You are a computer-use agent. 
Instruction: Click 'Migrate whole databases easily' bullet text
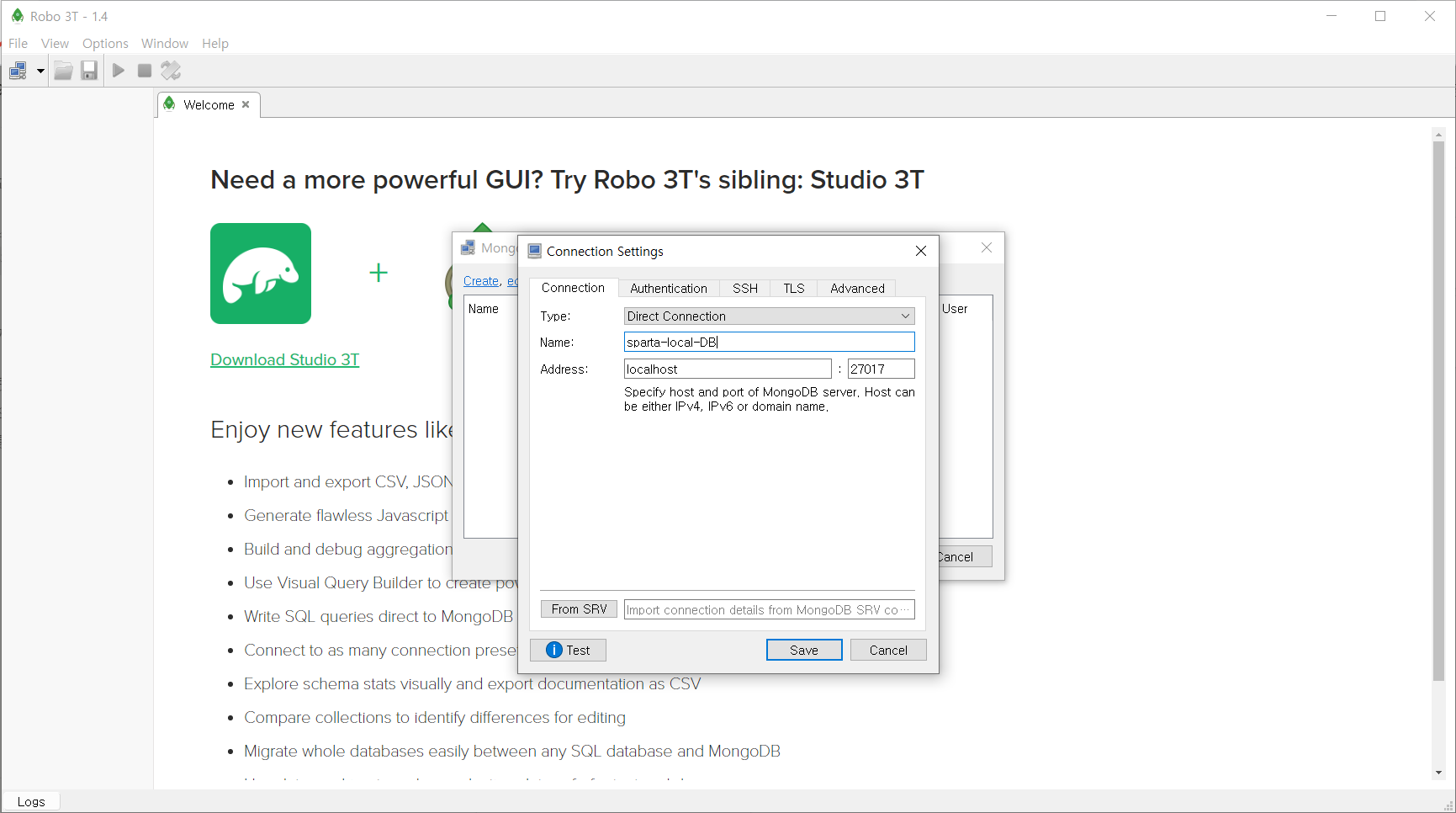pos(512,751)
